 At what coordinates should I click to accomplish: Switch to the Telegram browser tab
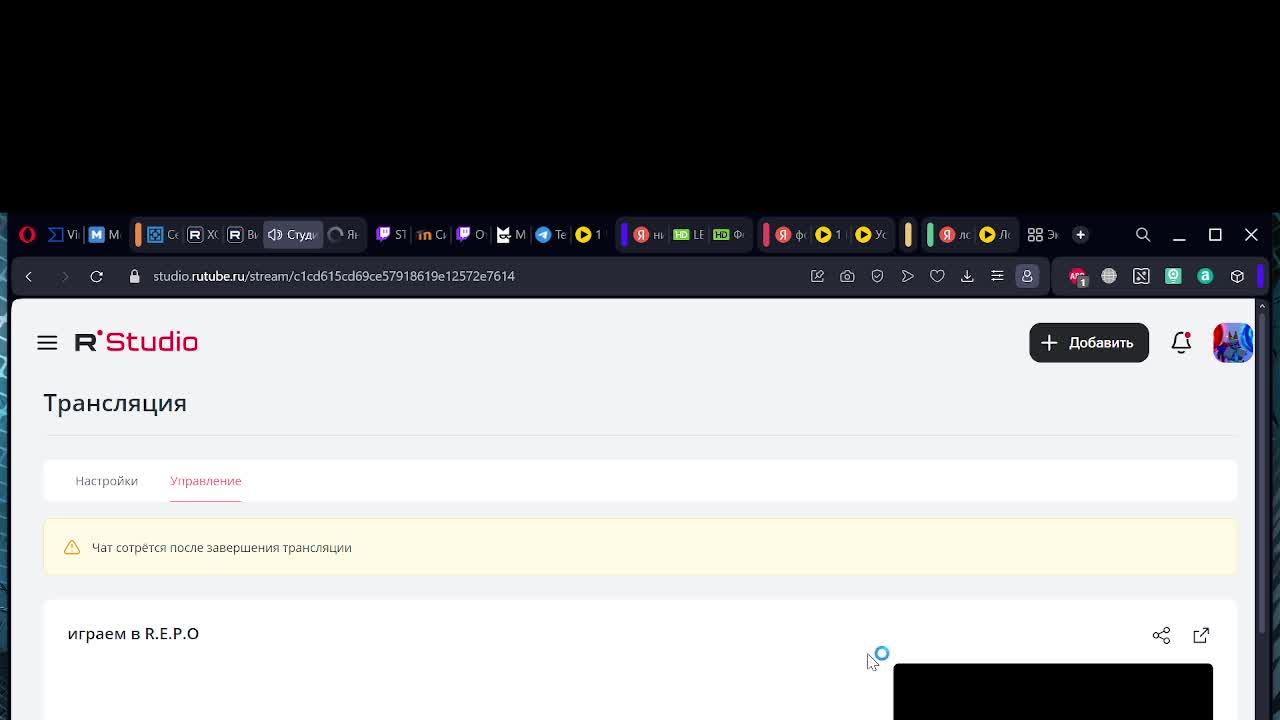pos(551,235)
